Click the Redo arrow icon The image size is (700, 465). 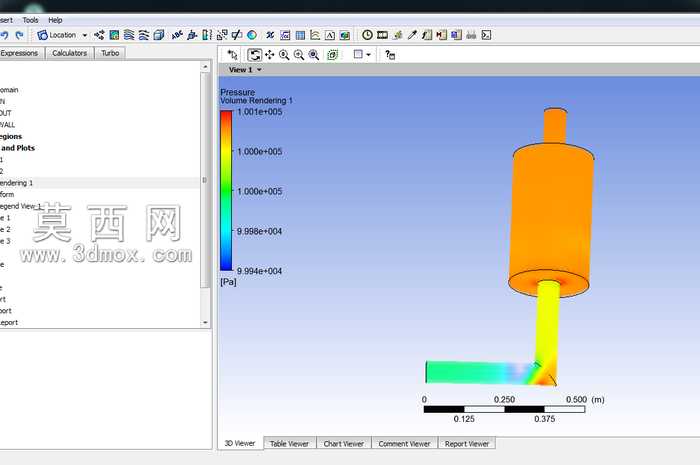19,35
